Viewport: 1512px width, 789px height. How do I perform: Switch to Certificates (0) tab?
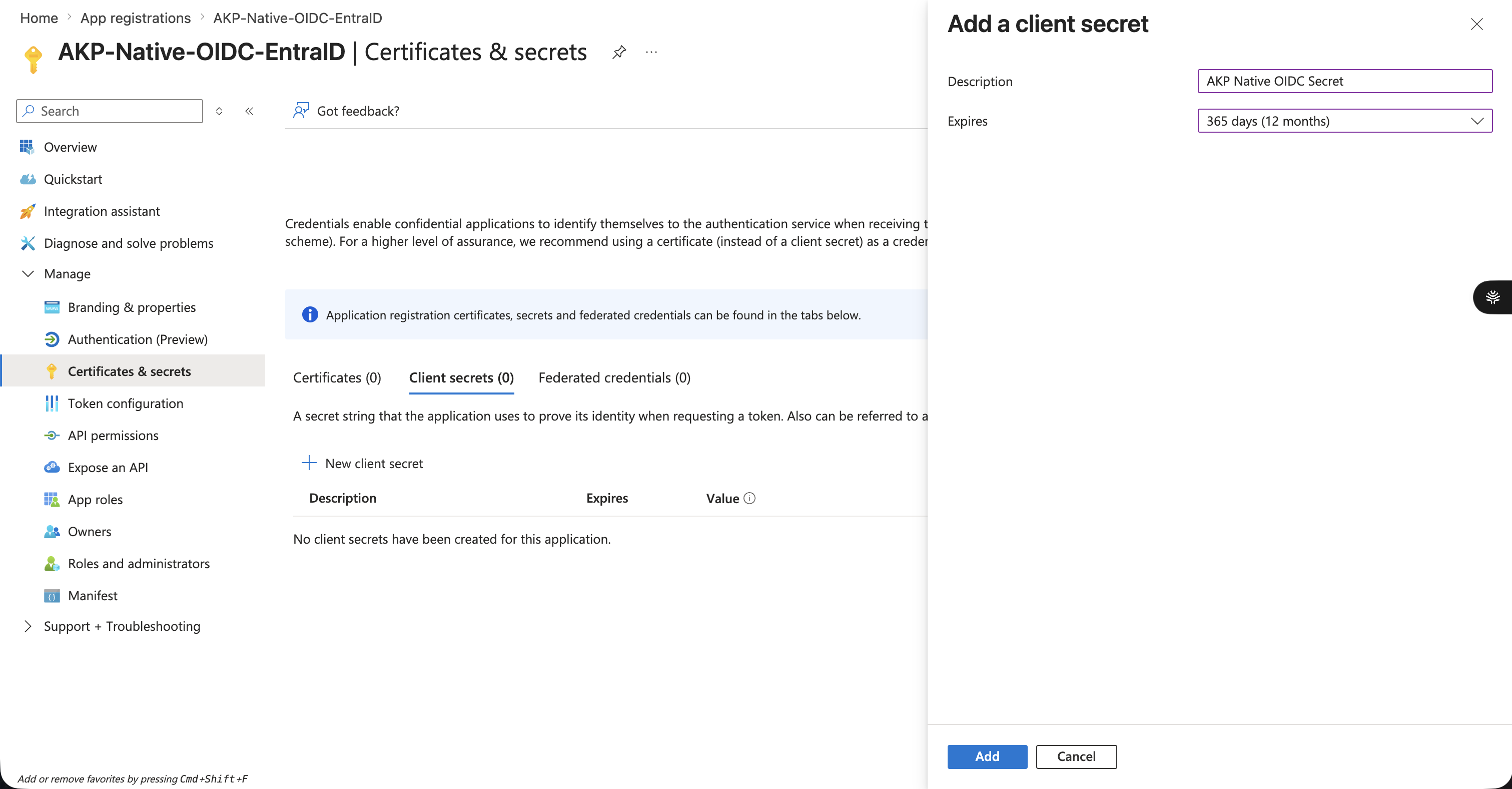click(x=337, y=378)
